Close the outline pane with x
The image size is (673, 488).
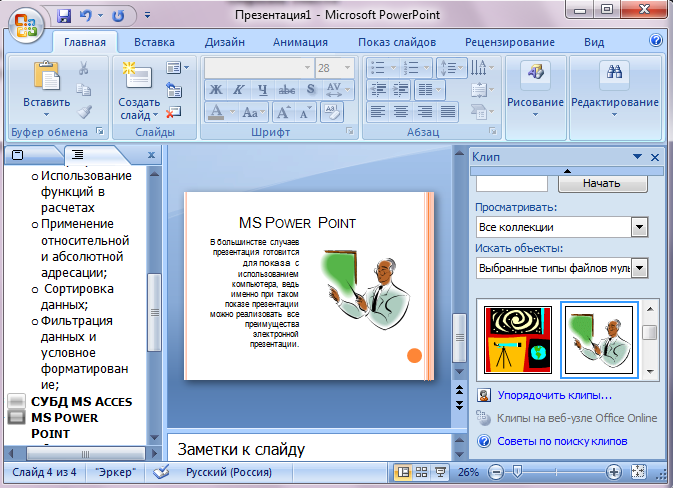click(151, 155)
